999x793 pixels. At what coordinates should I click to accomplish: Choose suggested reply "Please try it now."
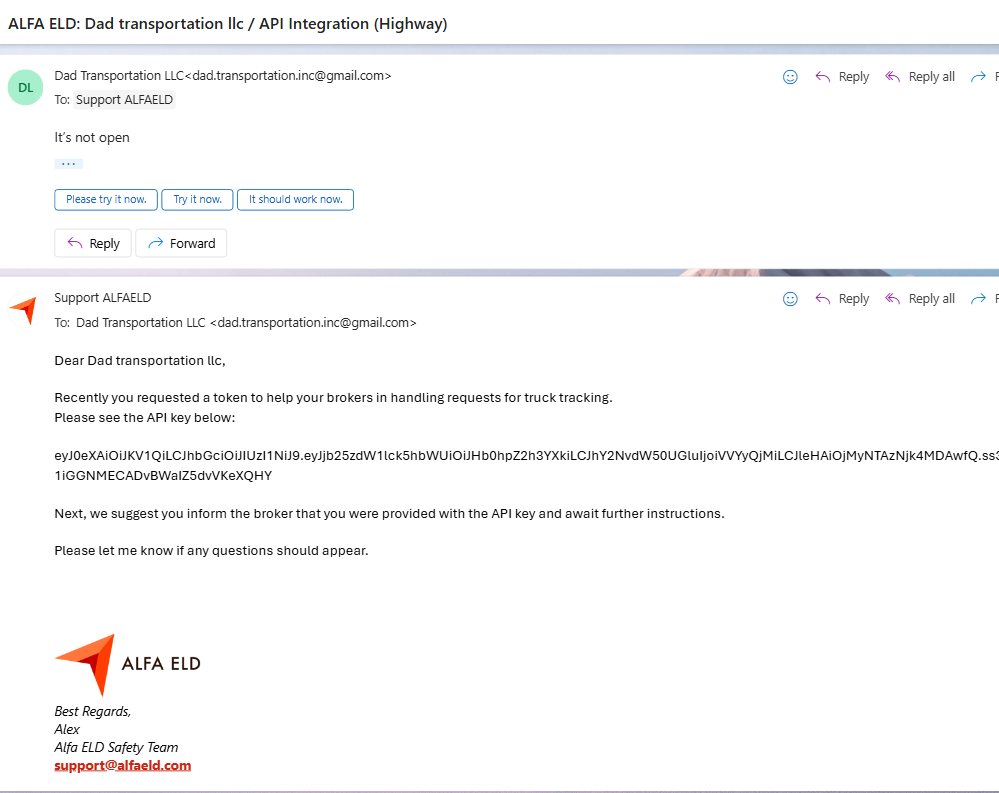106,199
